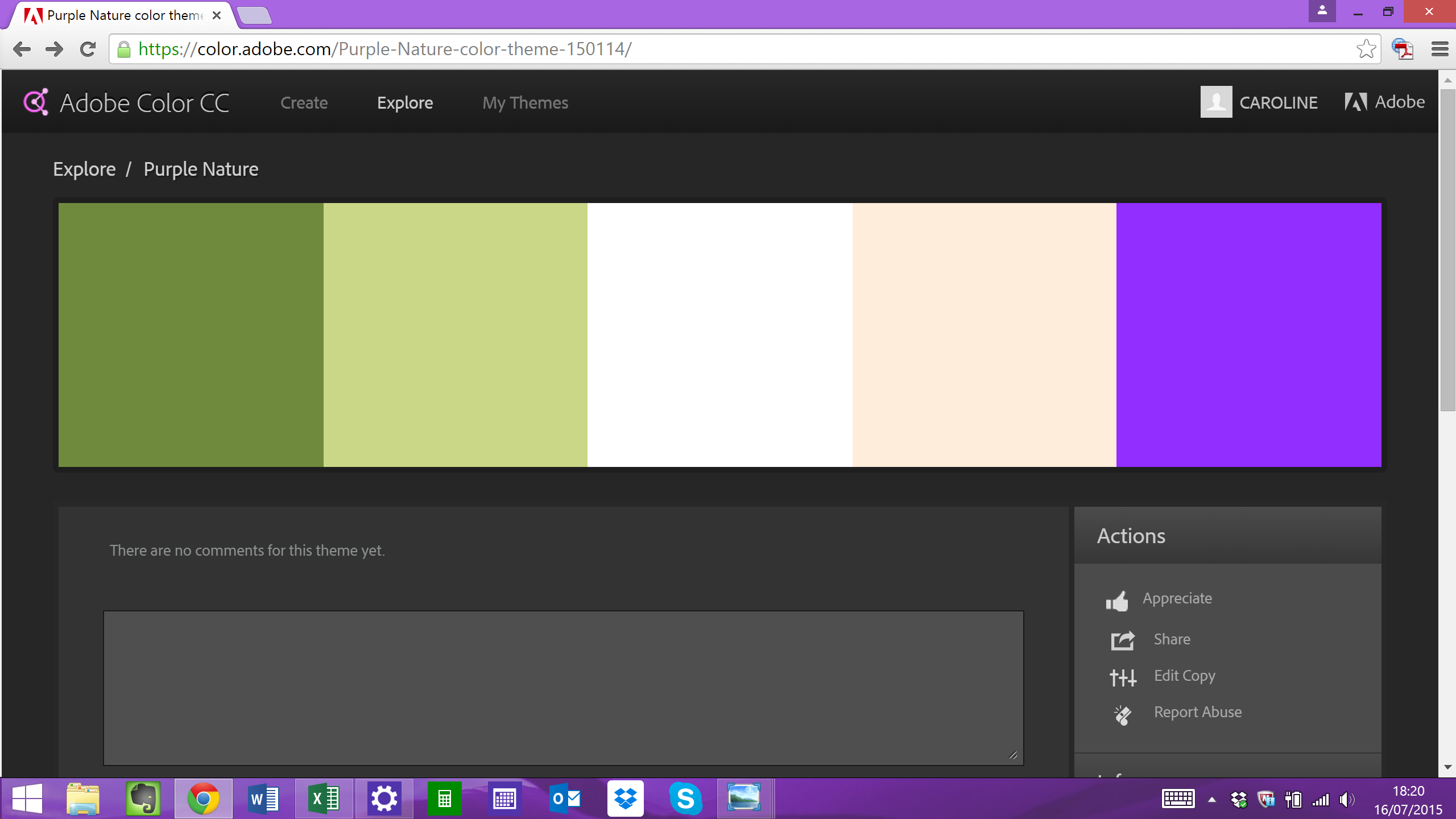Click the Appreciate thumbs-up icon
The height and width of the screenshot is (819, 1456).
pos(1117,601)
